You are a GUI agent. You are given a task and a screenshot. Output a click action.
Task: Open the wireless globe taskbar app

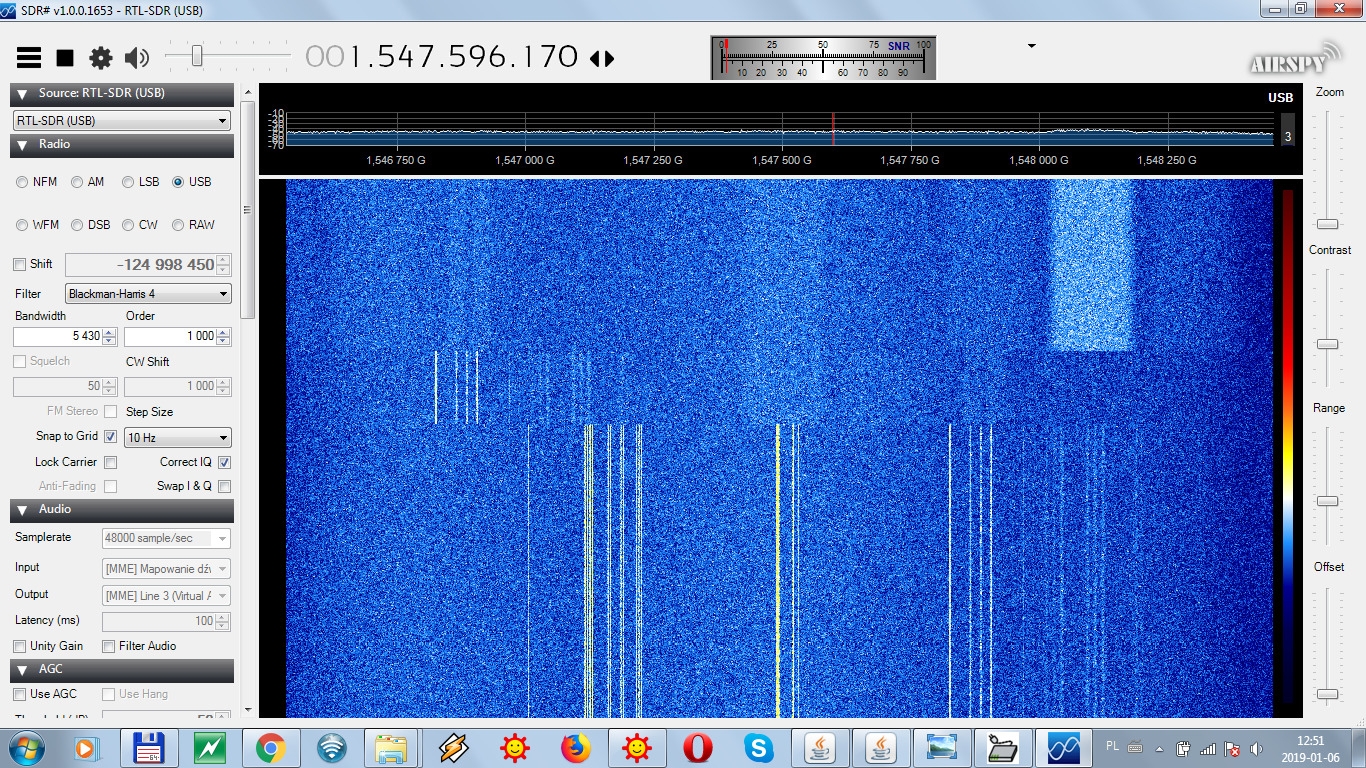(x=332, y=747)
